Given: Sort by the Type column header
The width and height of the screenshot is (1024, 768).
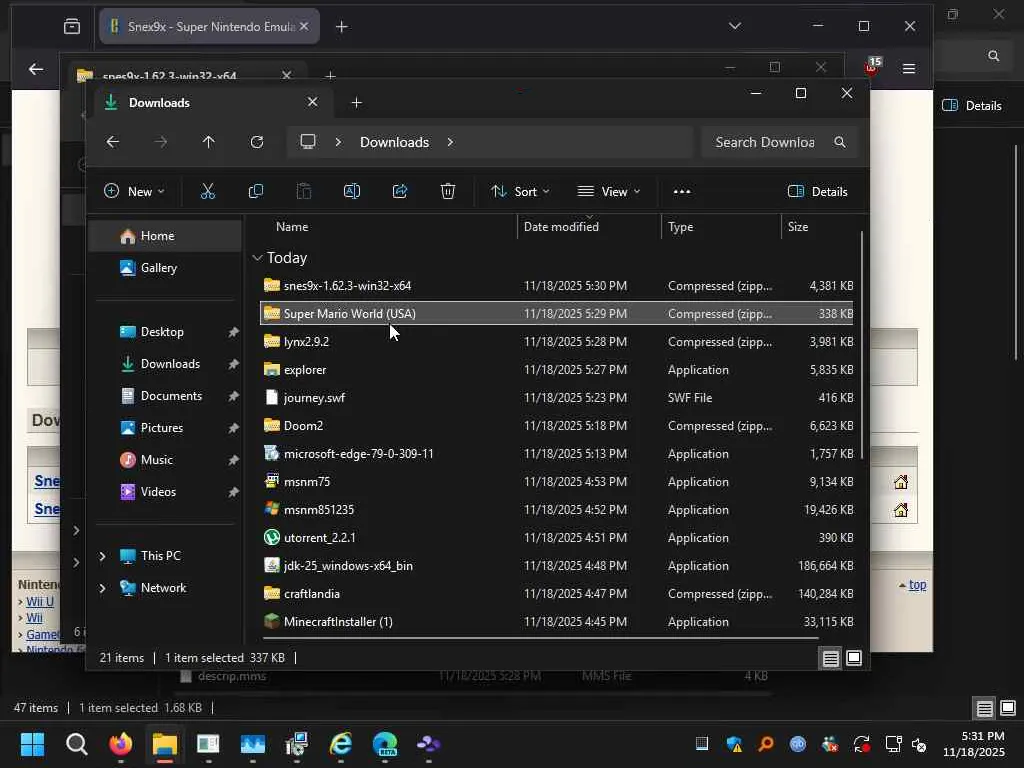Looking at the screenshot, I should [x=721, y=227].
